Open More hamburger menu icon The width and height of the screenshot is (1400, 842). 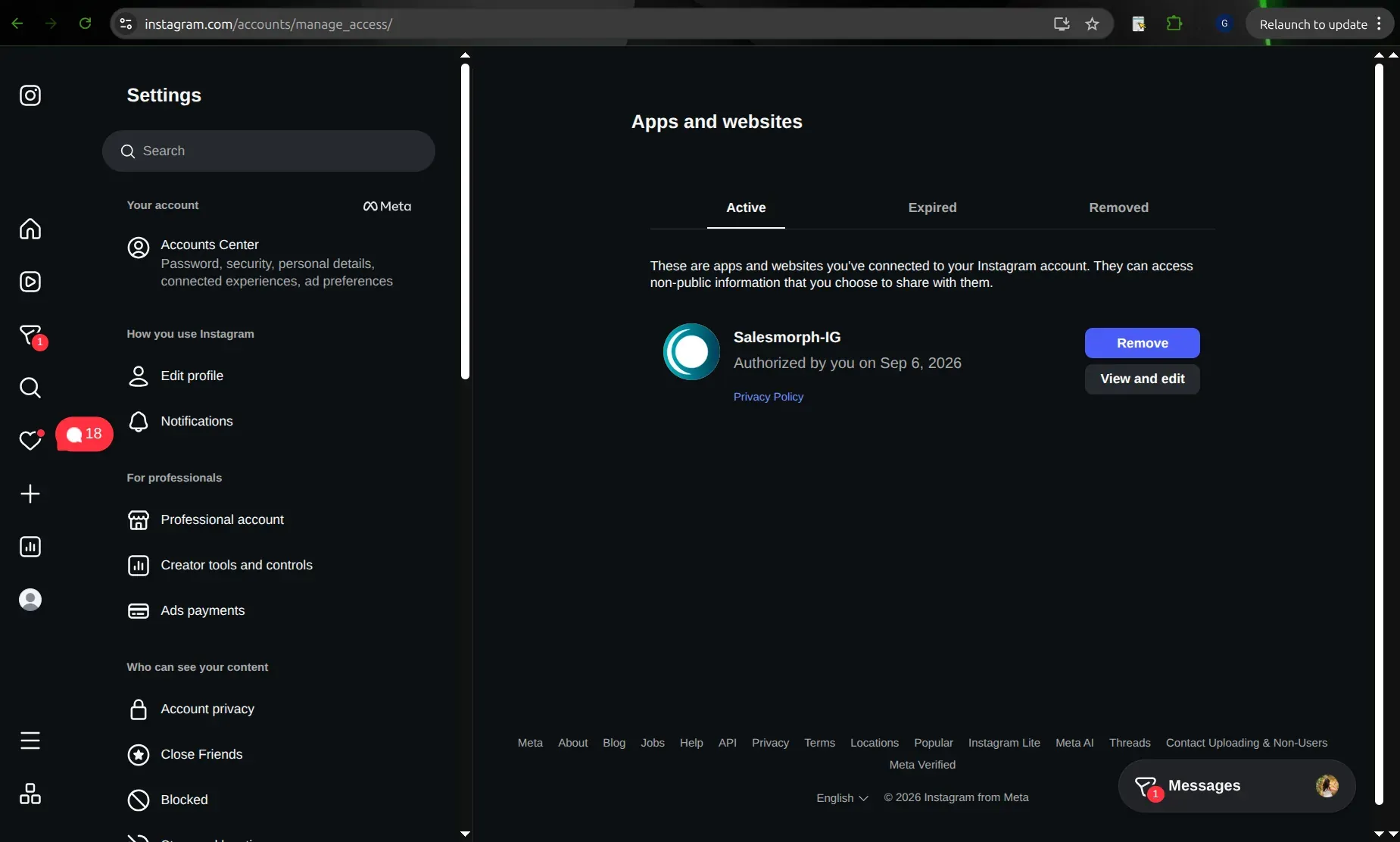point(30,741)
